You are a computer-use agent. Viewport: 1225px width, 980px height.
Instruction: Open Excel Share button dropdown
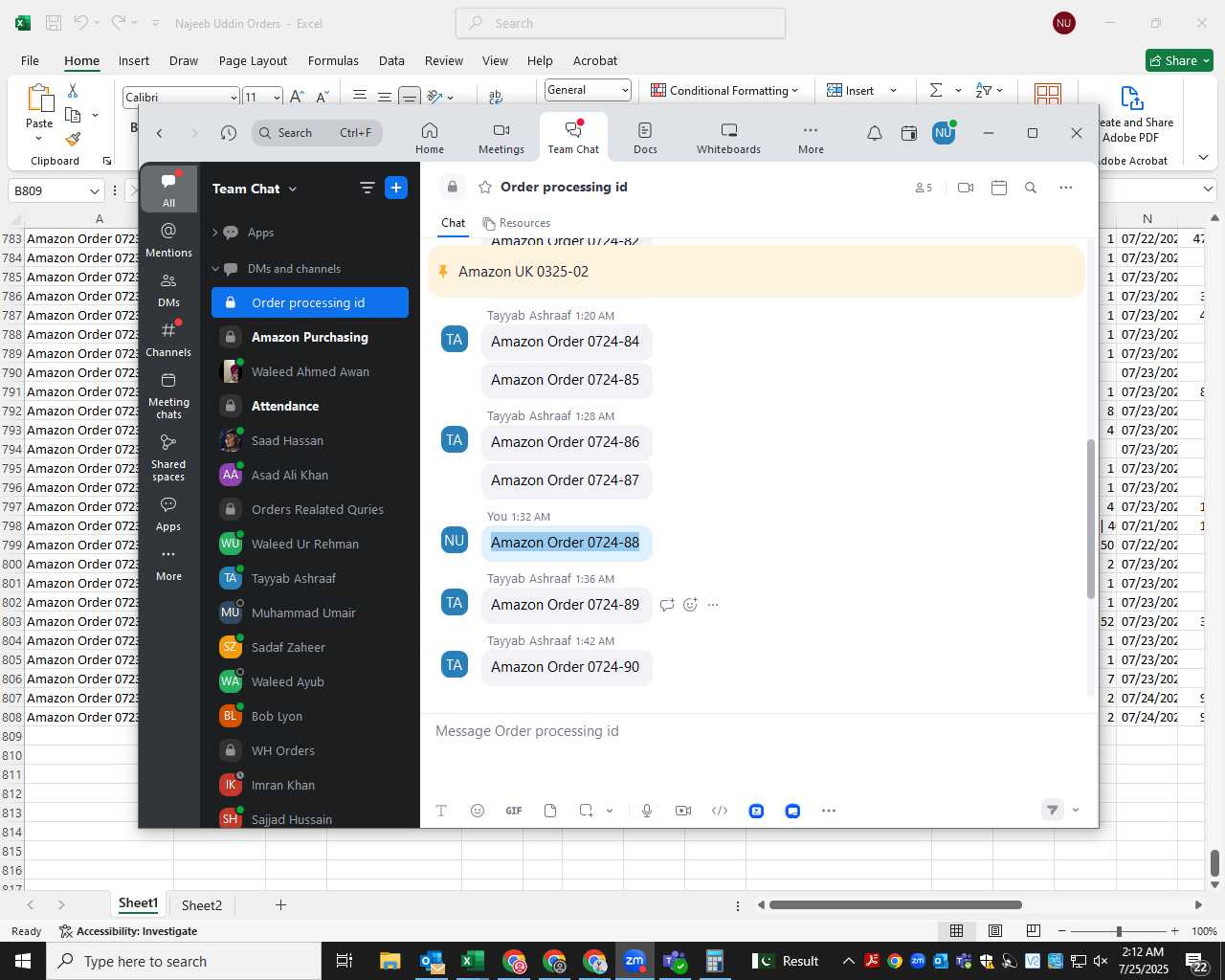click(1206, 60)
